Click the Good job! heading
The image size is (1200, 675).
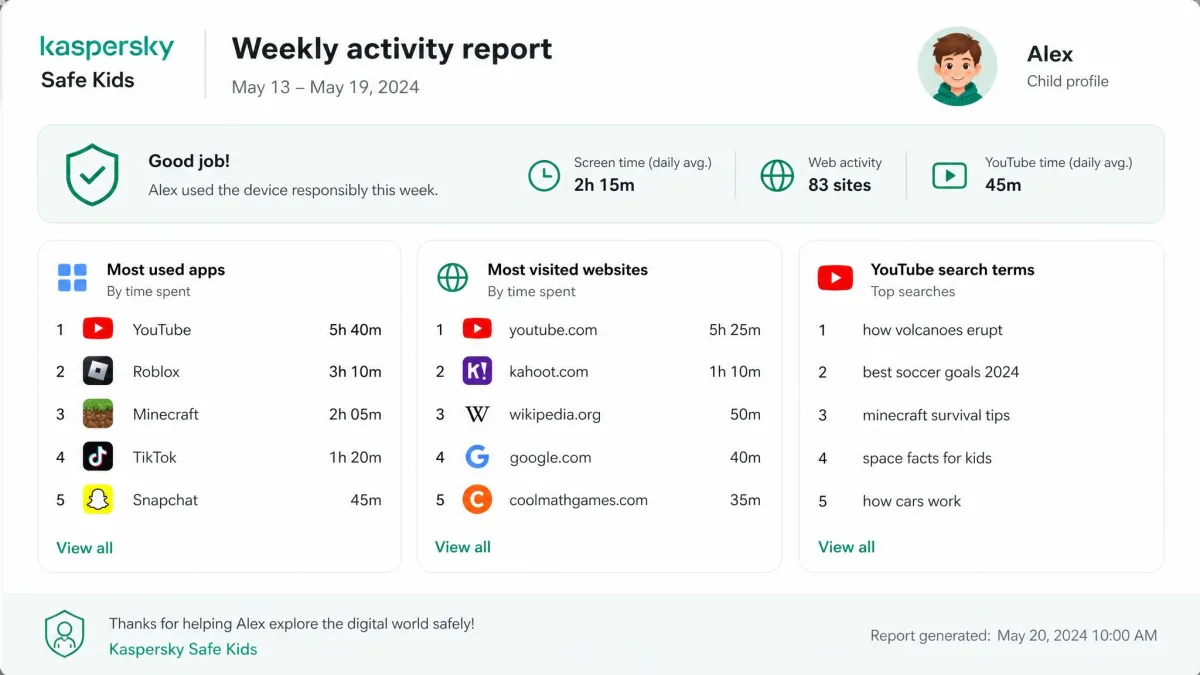189,161
